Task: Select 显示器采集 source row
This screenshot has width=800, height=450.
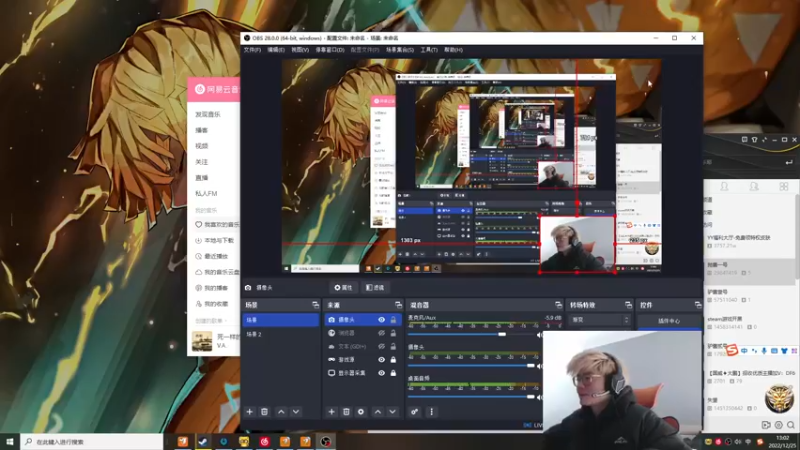Action: pyautogui.click(x=363, y=373)
